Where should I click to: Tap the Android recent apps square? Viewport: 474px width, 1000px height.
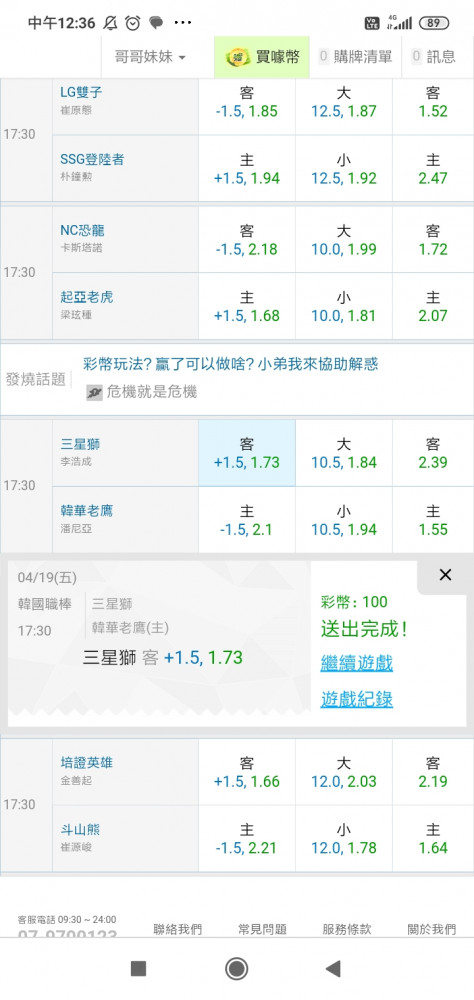point(138,969)
